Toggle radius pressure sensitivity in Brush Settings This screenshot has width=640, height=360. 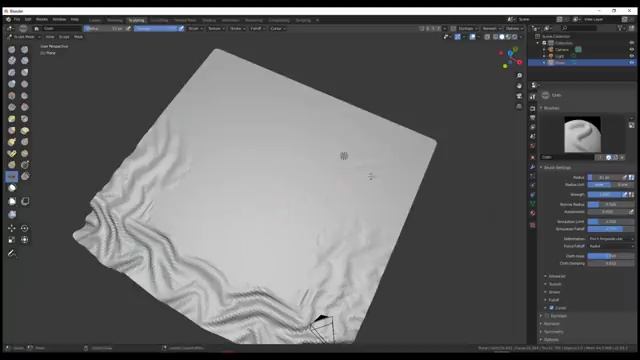[624, 177]
